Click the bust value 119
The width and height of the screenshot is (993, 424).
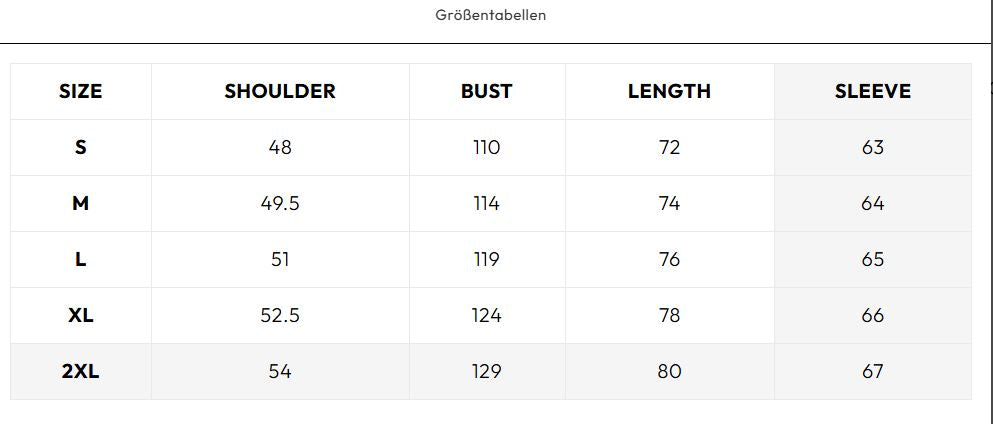[486, 259]
